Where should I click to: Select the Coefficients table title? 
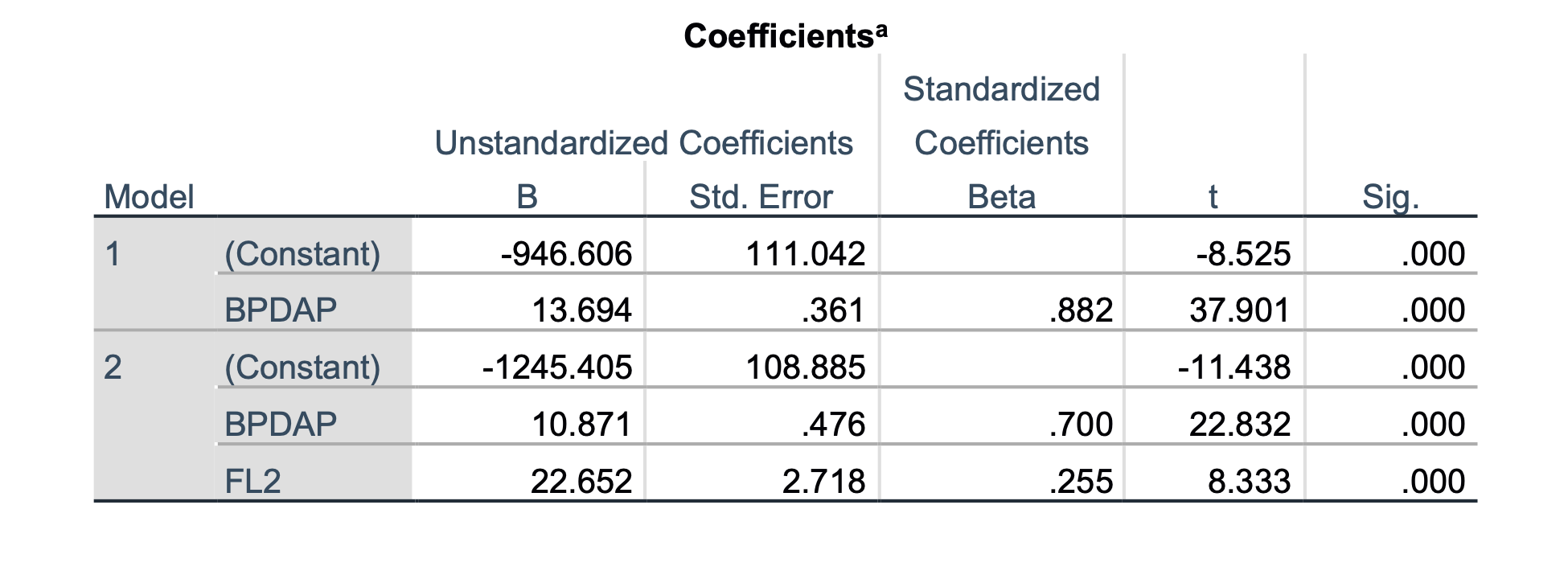[x=786, y=35]
